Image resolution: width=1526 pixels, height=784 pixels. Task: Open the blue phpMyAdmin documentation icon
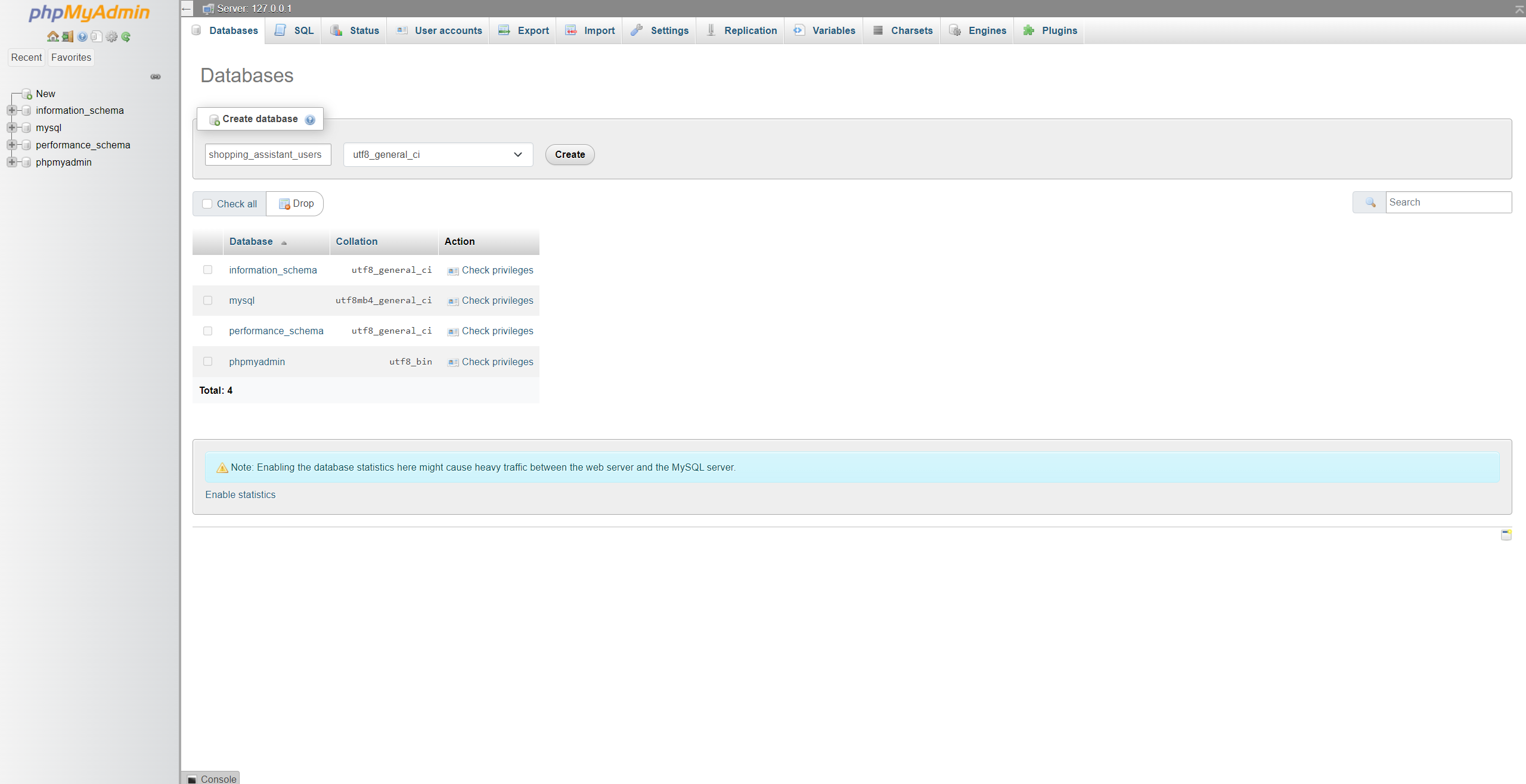pos(82,37)
